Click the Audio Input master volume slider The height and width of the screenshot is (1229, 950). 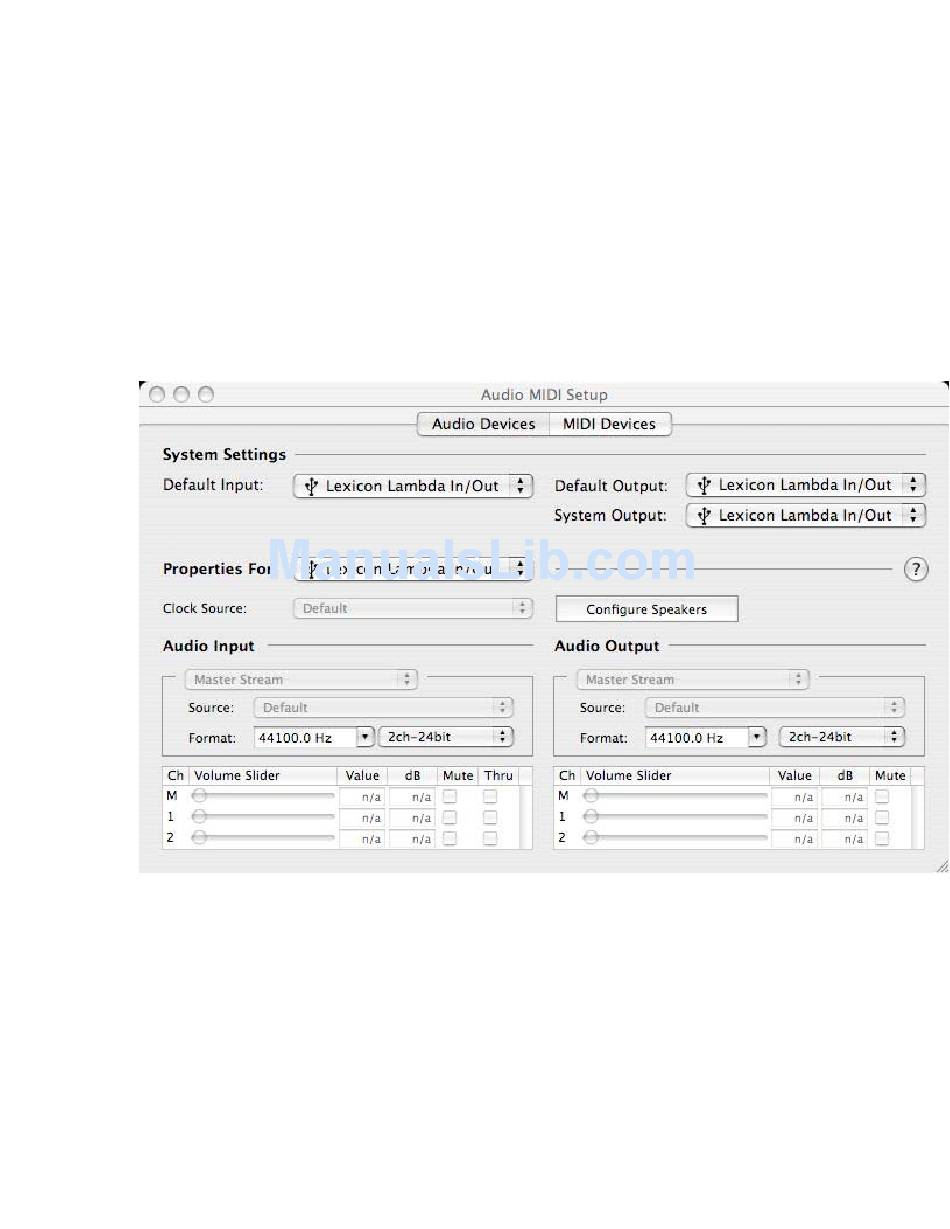[264, 796]
